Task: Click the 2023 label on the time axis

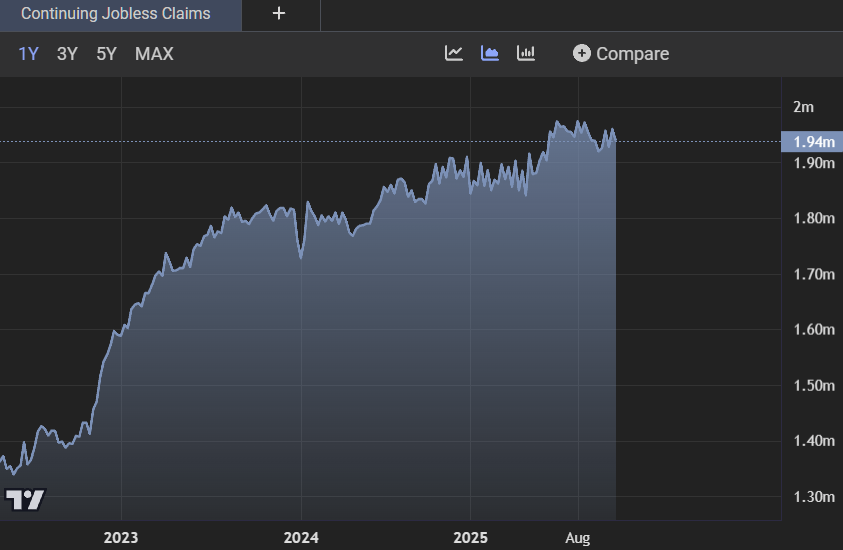Action: click(121, 538)
